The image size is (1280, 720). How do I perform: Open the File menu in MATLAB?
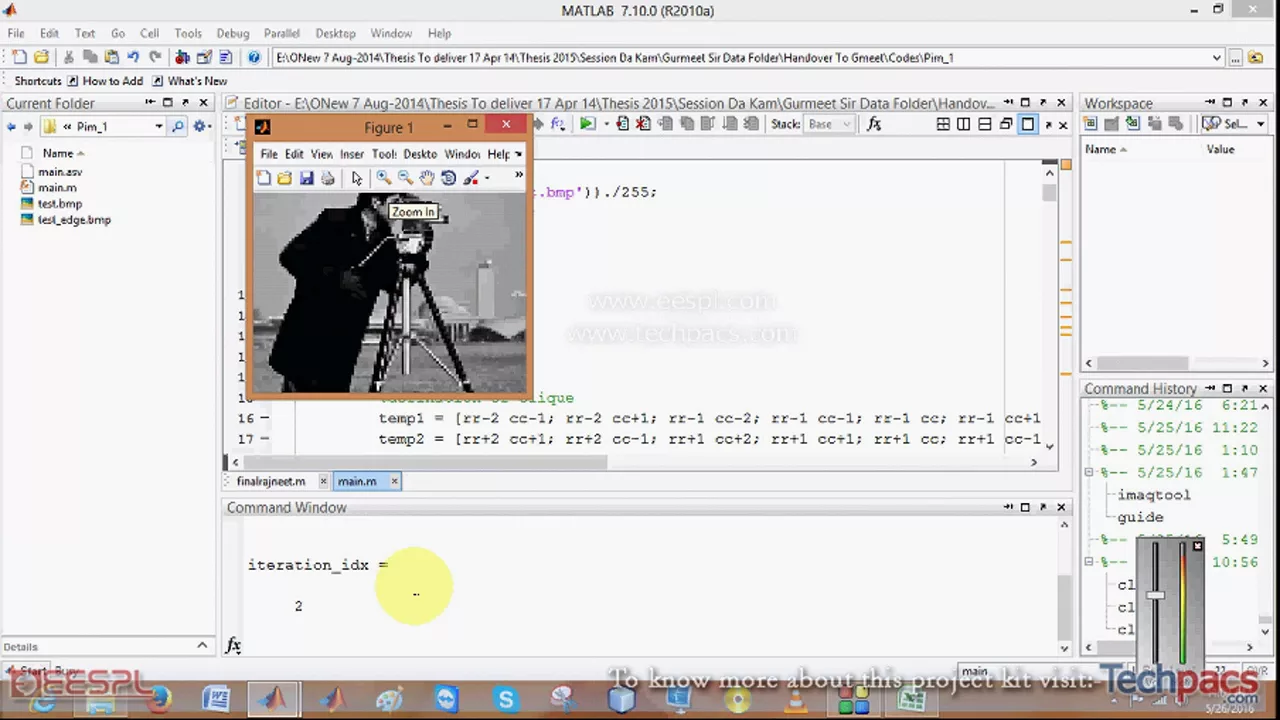tap(16, 33)
